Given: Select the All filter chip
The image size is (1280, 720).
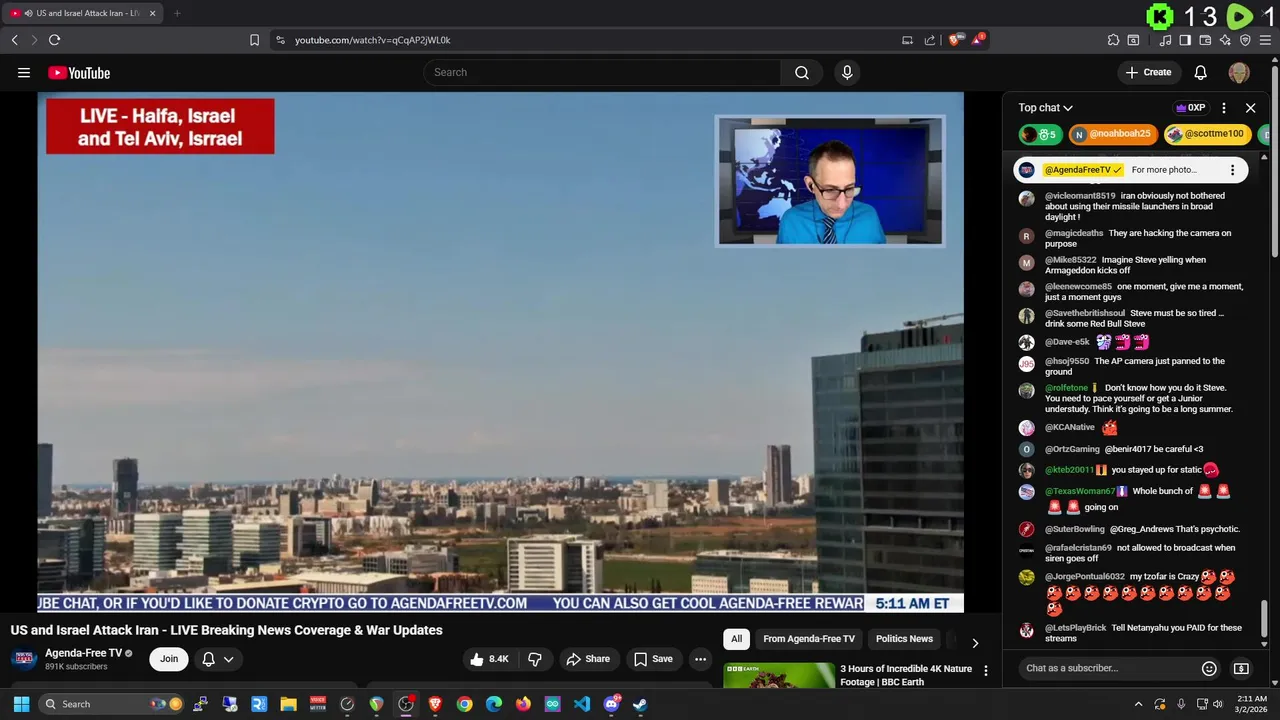Looking at the screenshot, I should (736, 639).
